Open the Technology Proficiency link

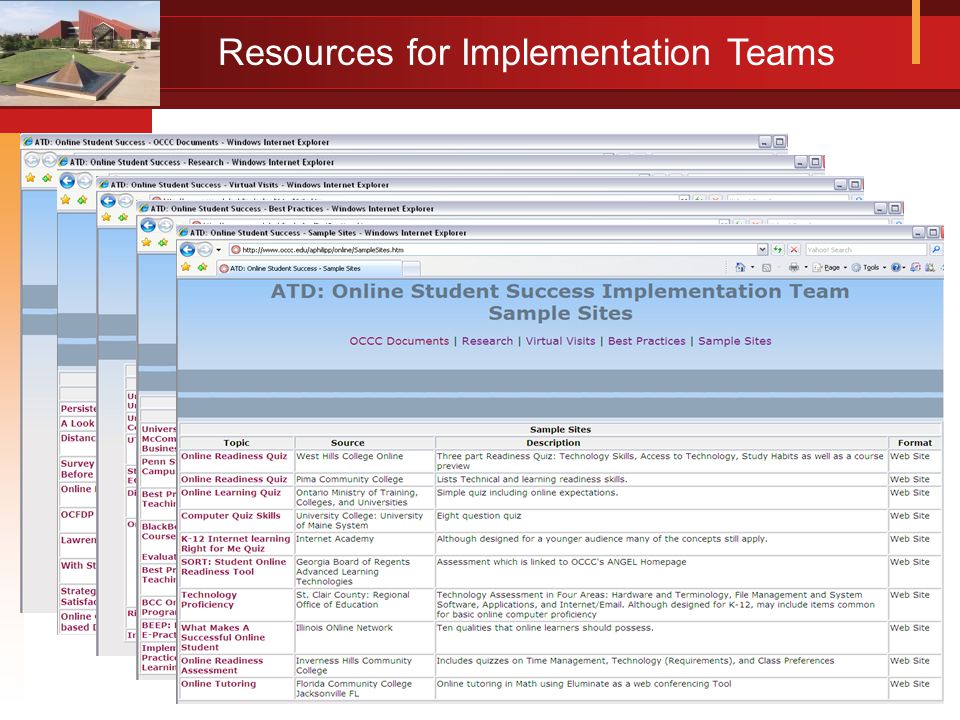point(209,600)
